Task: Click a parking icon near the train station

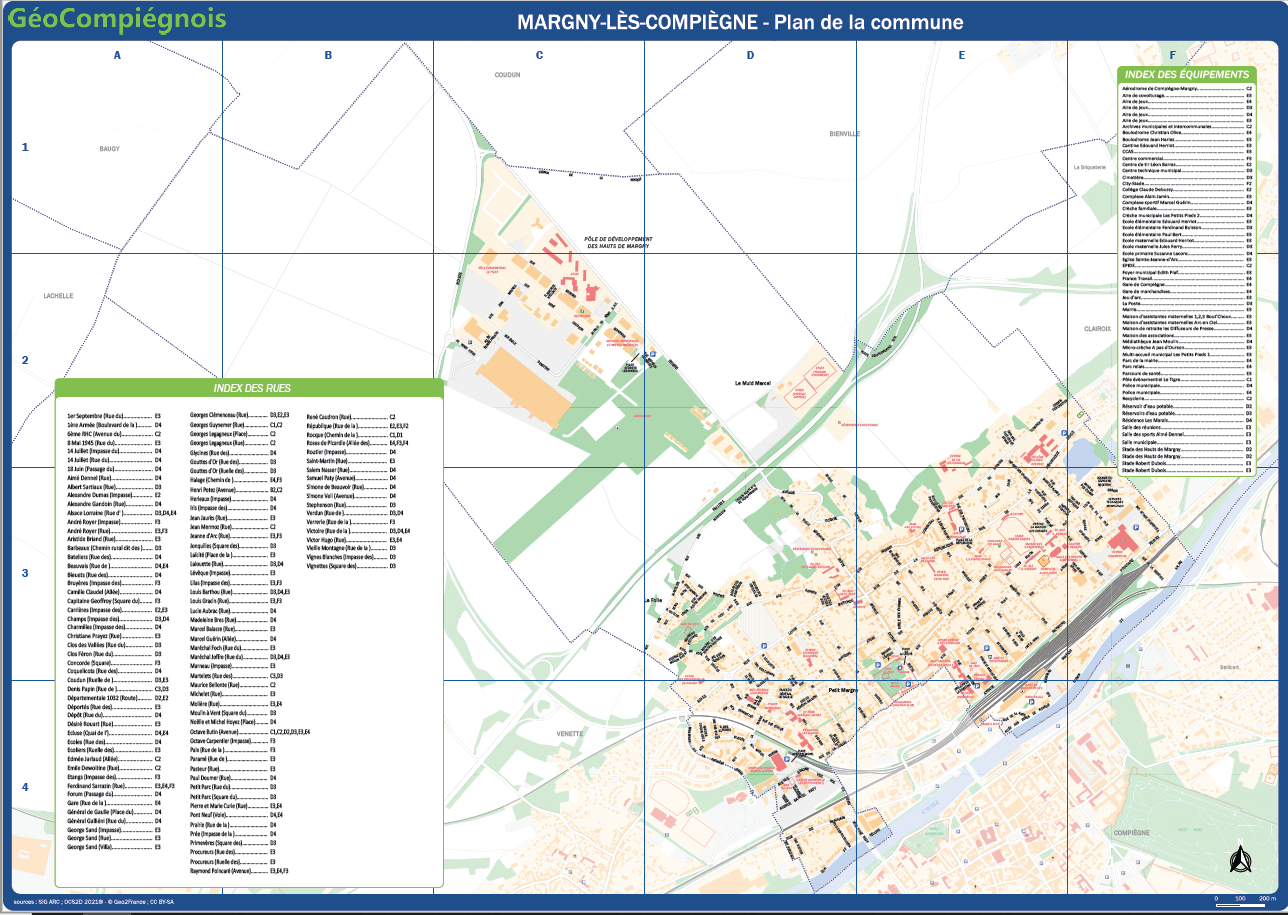Action: coord(977,685)
